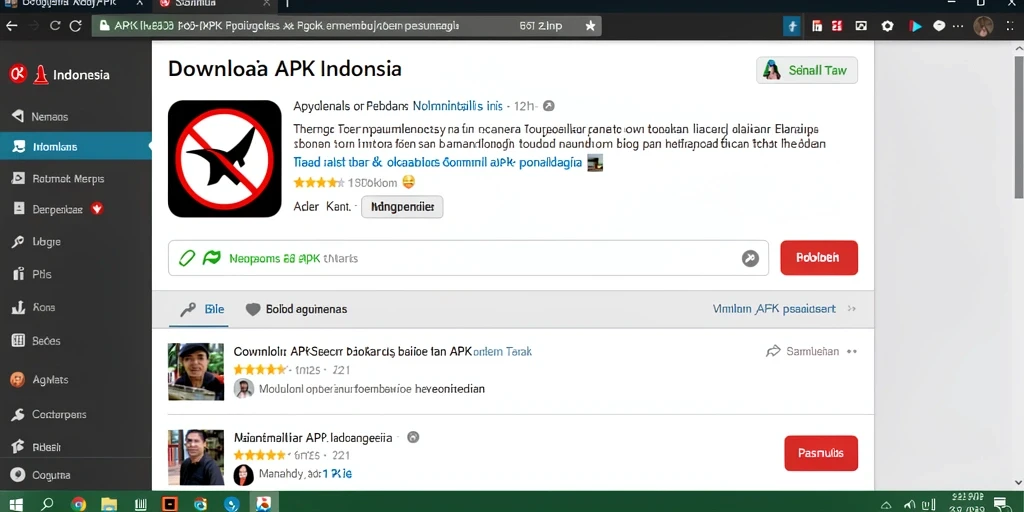Click the round icon inside search field

[750, 259]
